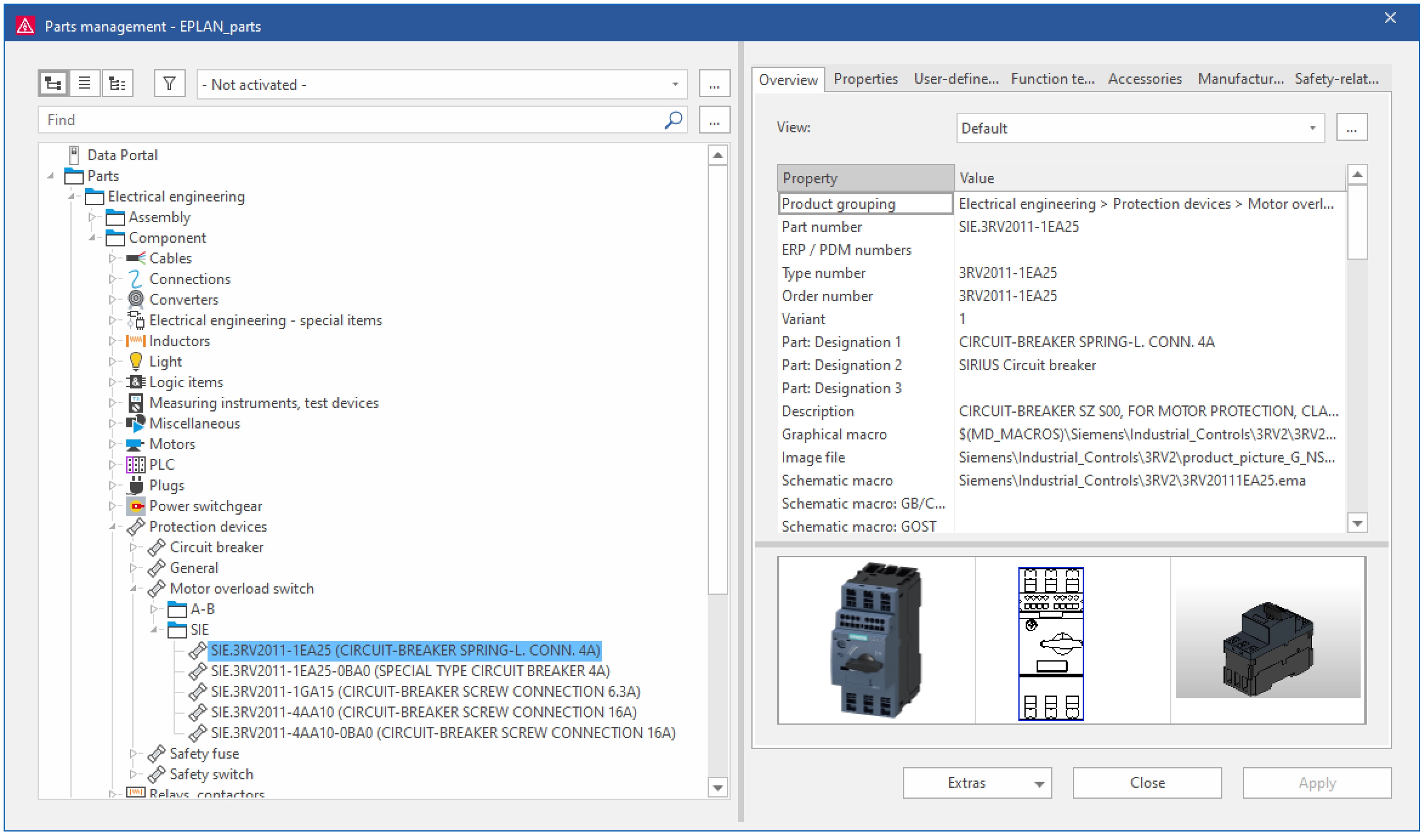Expand the Assembly tree node
This screenshot has height=840, width=1425.
click(x=92, y=217)
